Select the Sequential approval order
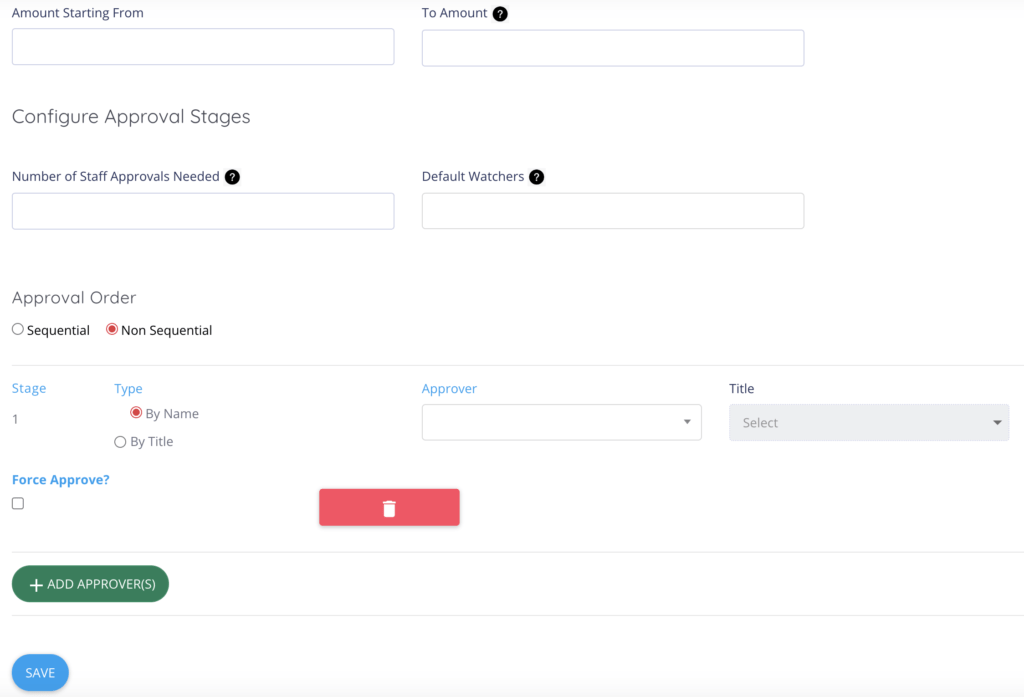This screenshot has height=697, width=1024. point(18,330)
